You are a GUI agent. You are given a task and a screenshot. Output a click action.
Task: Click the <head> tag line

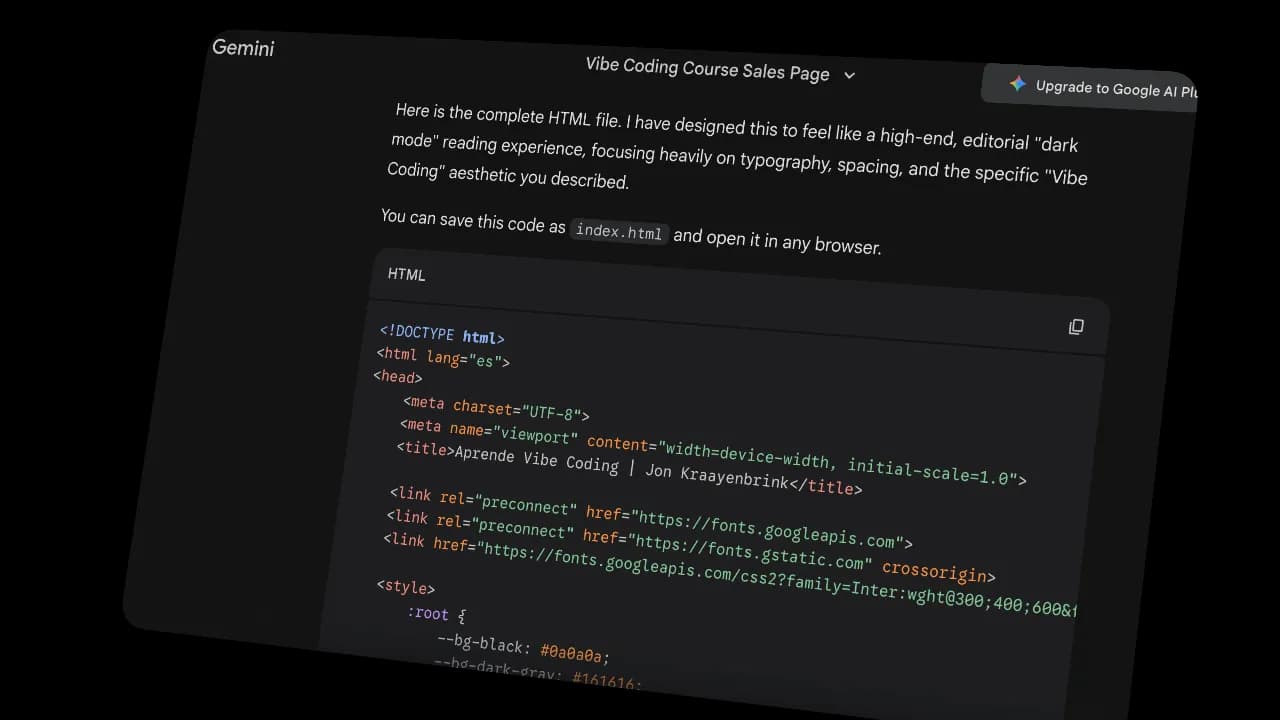click(398, 377)
